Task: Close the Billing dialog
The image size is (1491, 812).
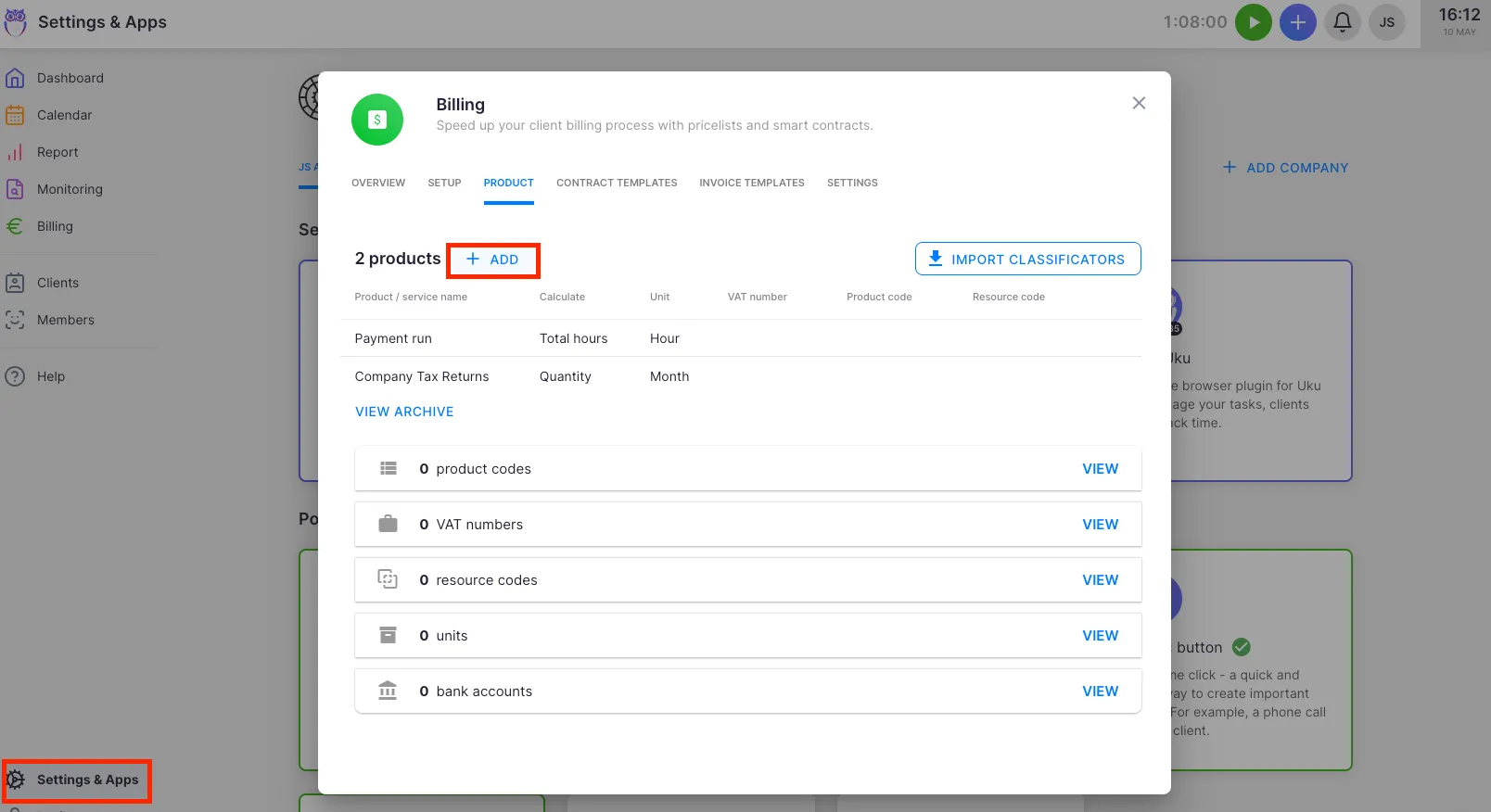Action: coord(1139,103)
